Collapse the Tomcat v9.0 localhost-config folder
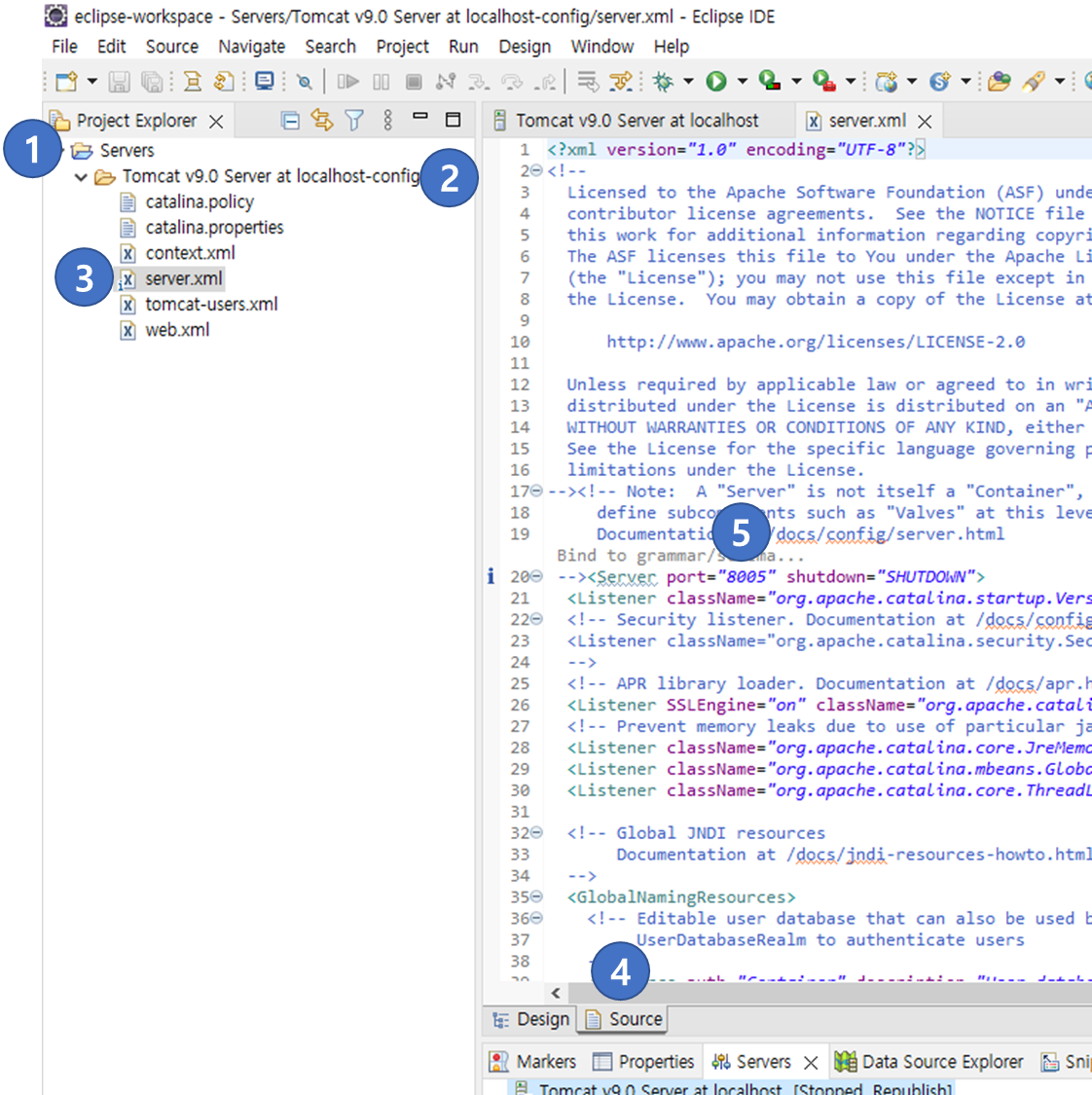 pos(81,177)
